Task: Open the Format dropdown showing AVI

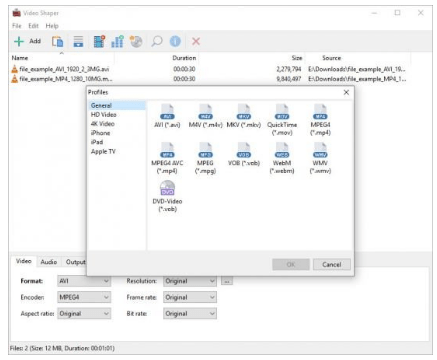Action: pos(84,281)
